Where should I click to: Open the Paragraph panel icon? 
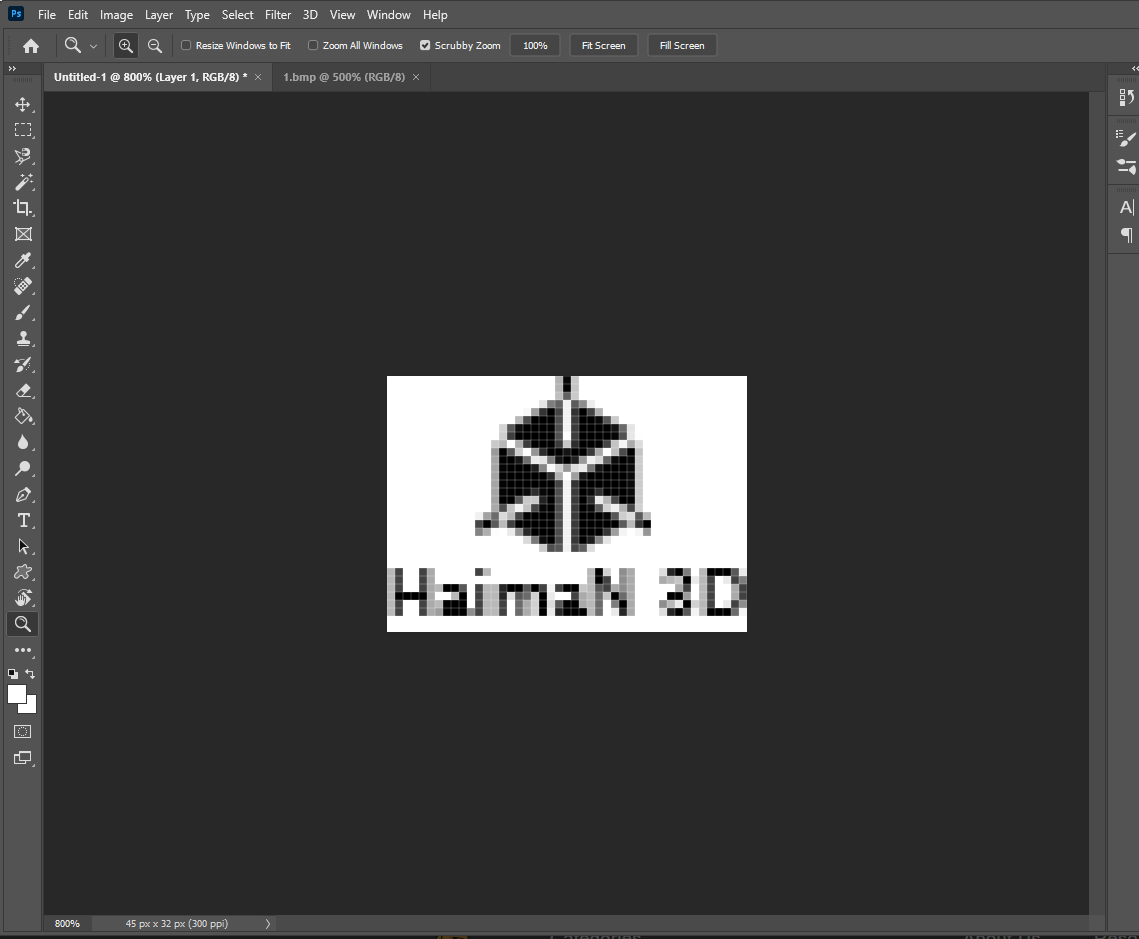coord(1126,235)
